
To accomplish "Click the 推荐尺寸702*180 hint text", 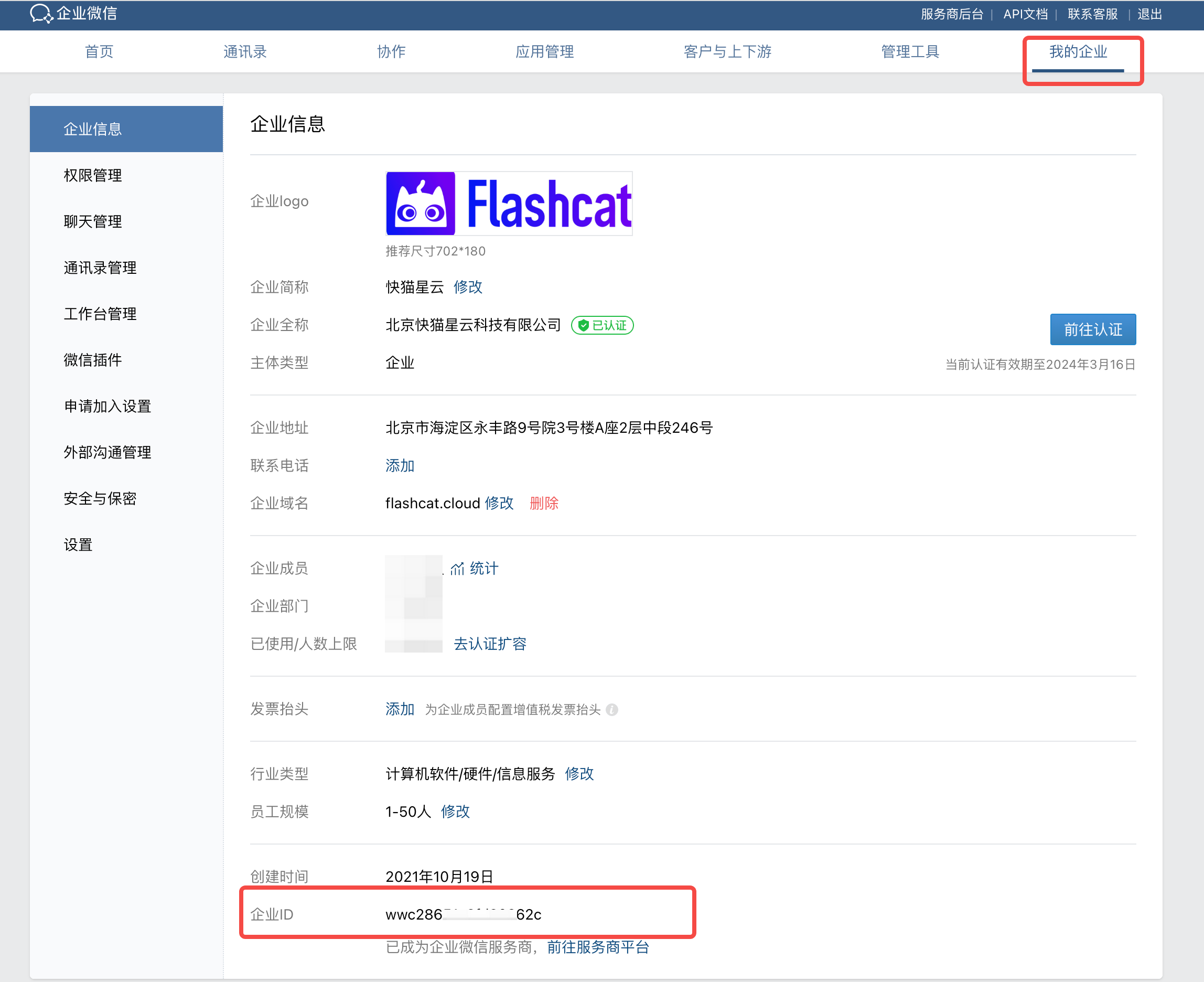I will click(435, 251).
